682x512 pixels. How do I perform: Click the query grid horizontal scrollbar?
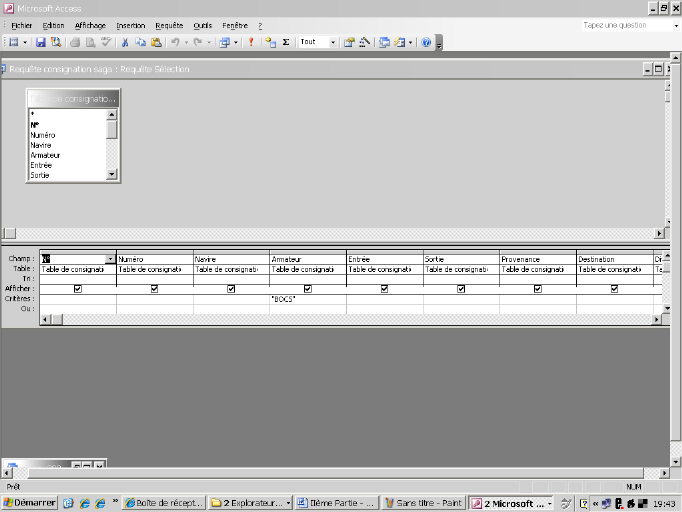(x=350, y=319)
